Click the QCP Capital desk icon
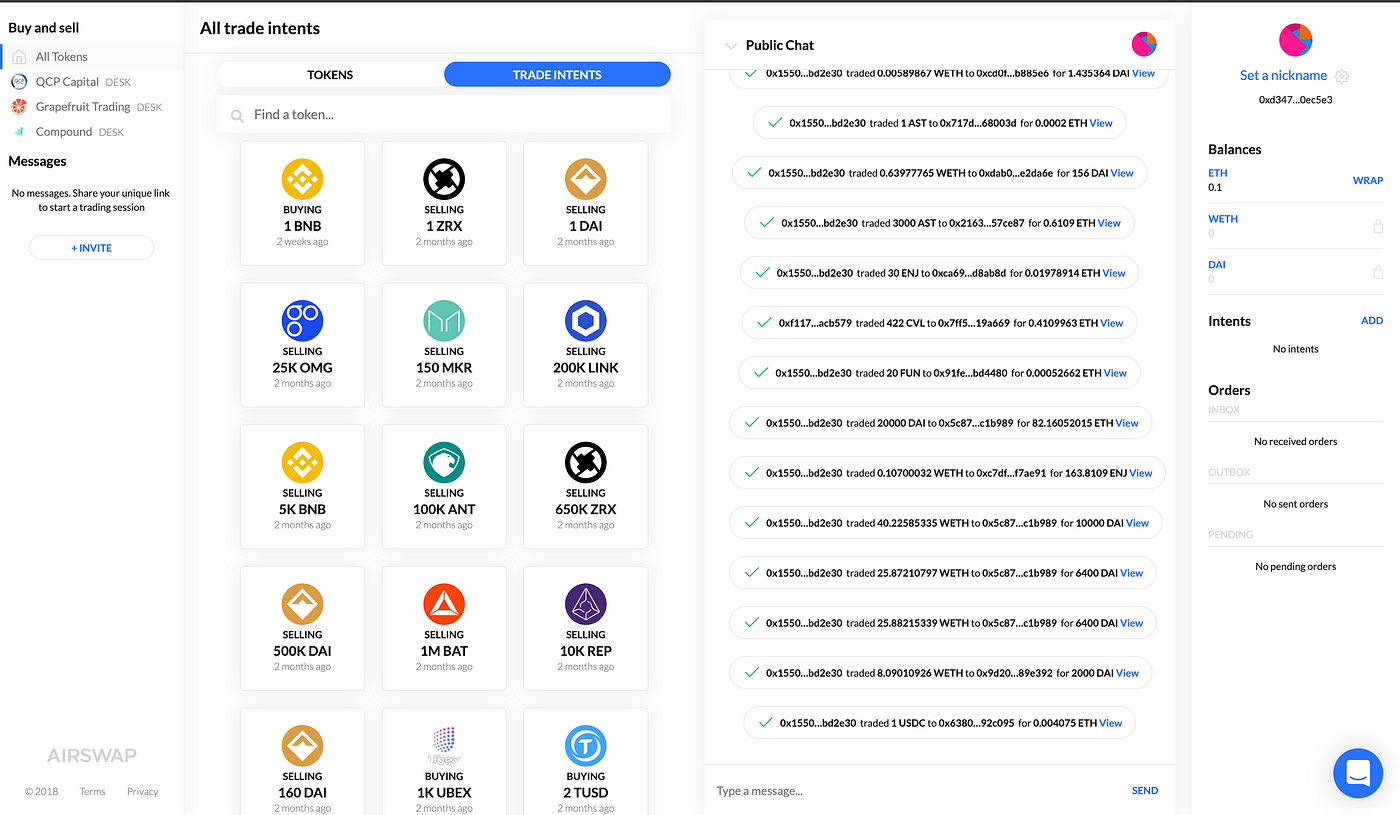The height and width of the screenshot is (815, 1400). click(x=18, y=81)
